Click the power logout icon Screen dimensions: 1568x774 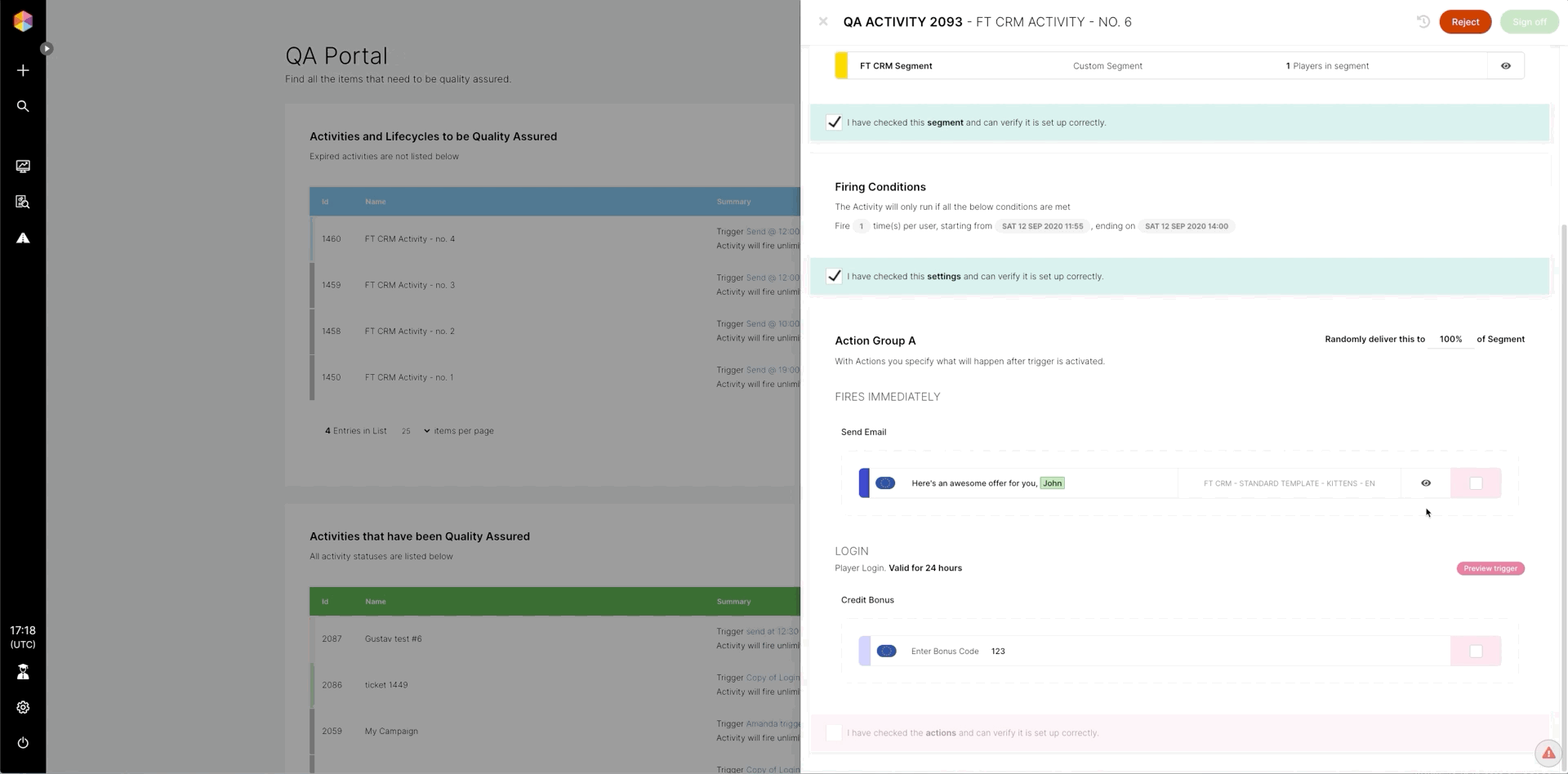point(23,743)
